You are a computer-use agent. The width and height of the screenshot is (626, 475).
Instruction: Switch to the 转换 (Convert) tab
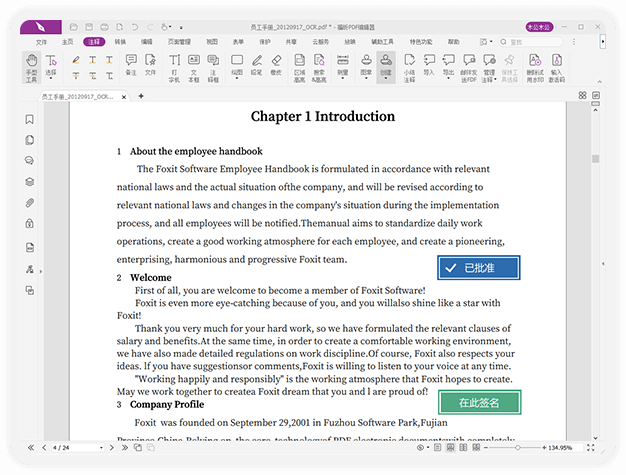120,42
